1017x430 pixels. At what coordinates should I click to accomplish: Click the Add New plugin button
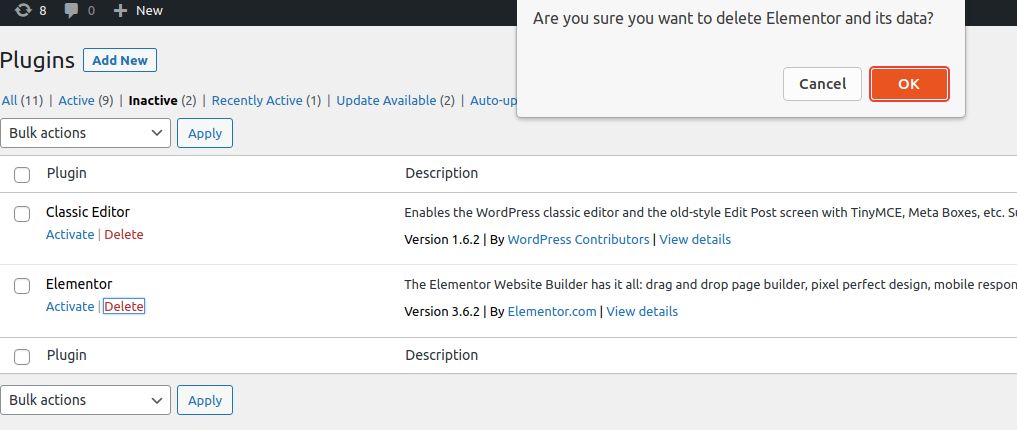(120, 60)
